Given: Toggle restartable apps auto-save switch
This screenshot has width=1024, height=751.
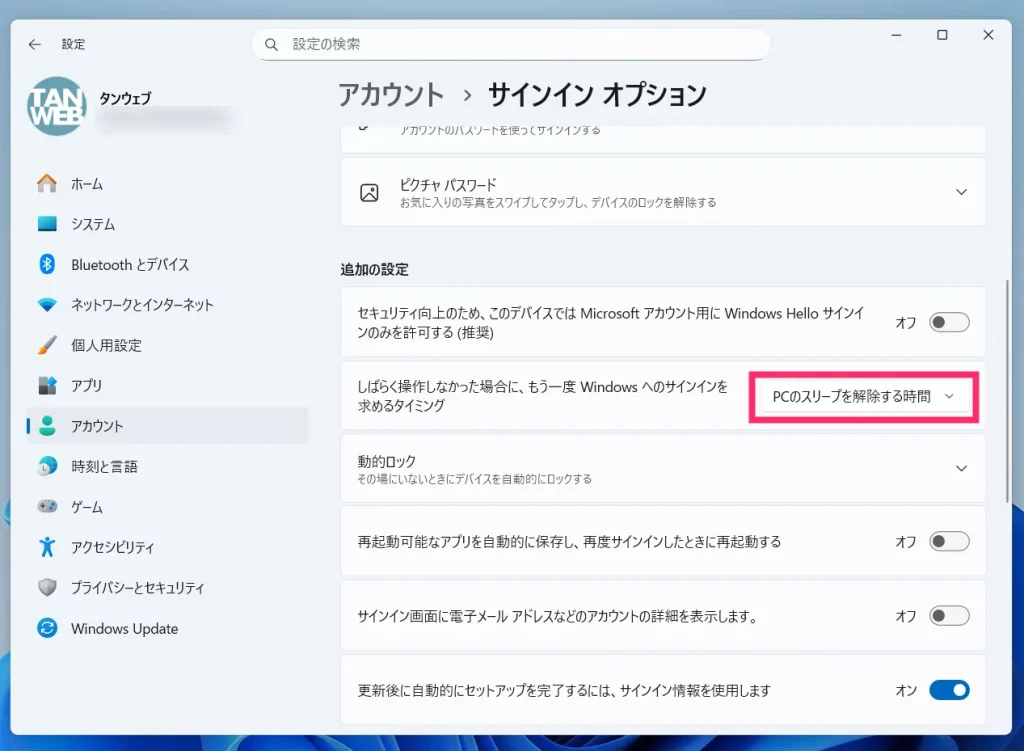Looking at the screenshot, I should click(949, 541).
